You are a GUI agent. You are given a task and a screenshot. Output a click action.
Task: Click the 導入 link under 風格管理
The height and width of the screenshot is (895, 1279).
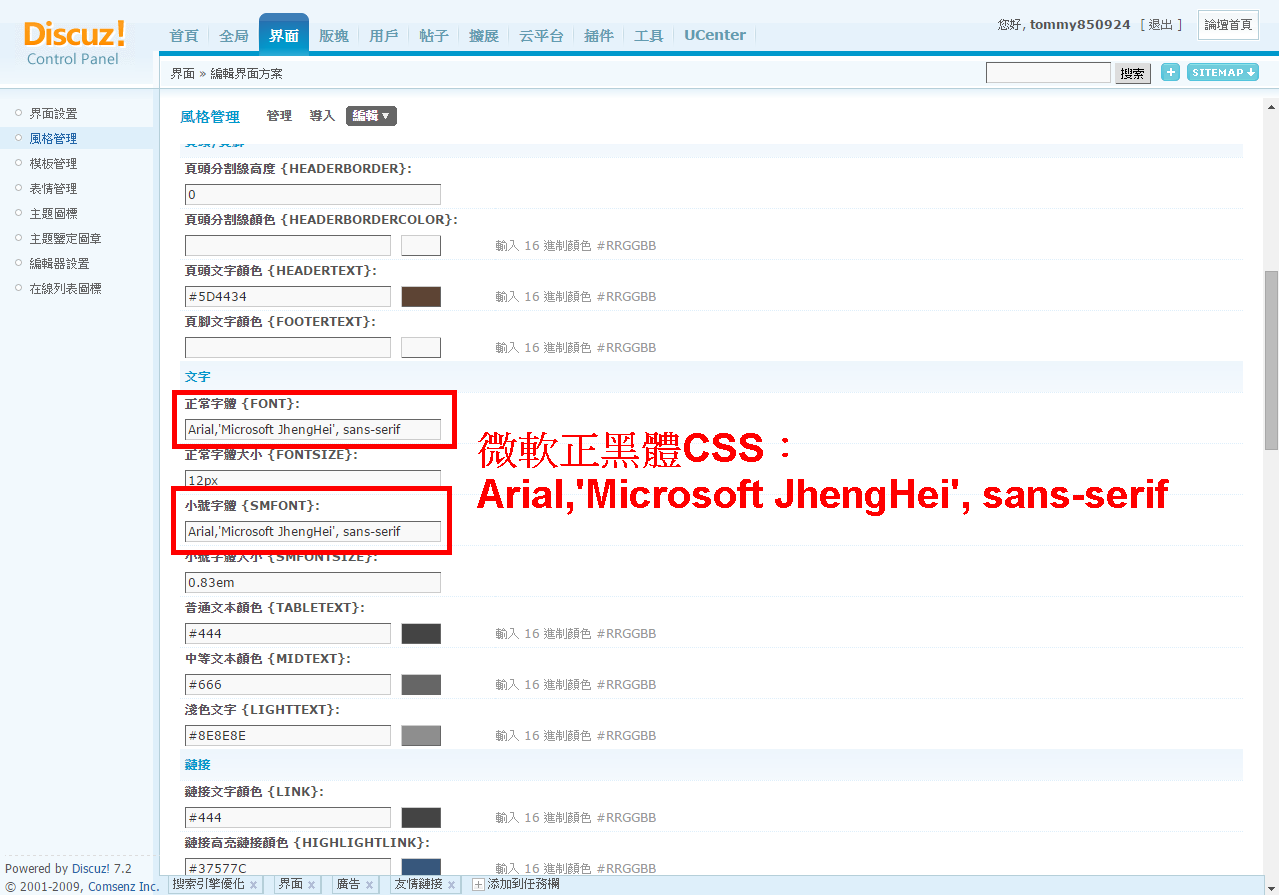pyautogui.click(x=322, y=116)
